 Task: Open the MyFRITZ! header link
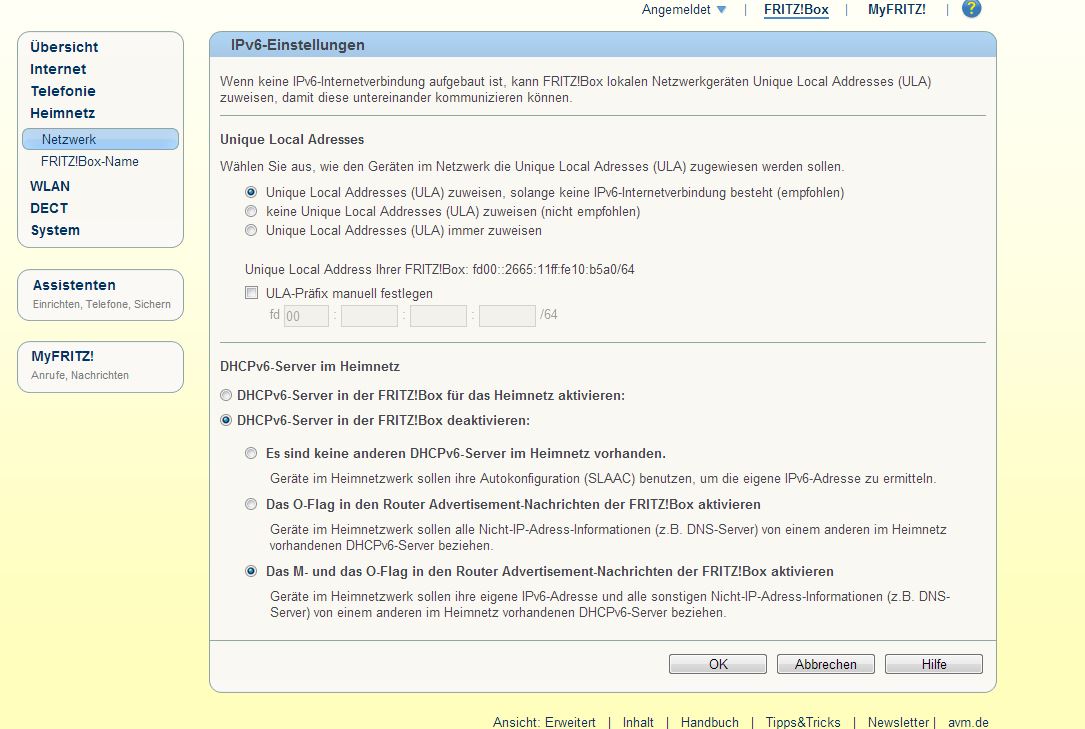pos(897,10)
